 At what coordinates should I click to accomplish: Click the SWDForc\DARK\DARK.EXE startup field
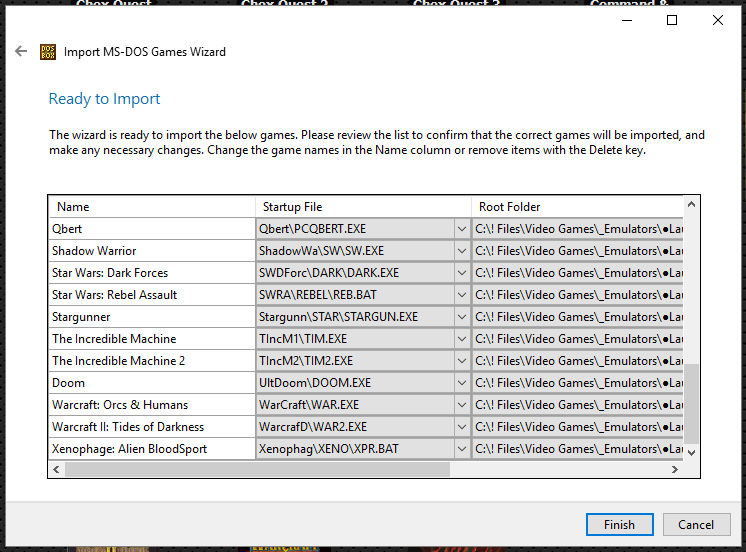tap(355, 273)
